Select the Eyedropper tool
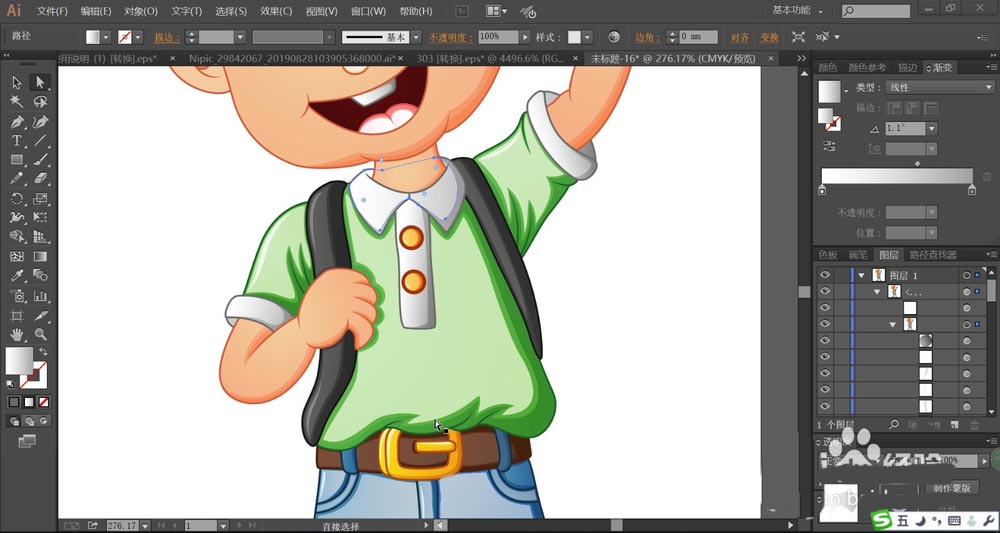 pos(17,275)
